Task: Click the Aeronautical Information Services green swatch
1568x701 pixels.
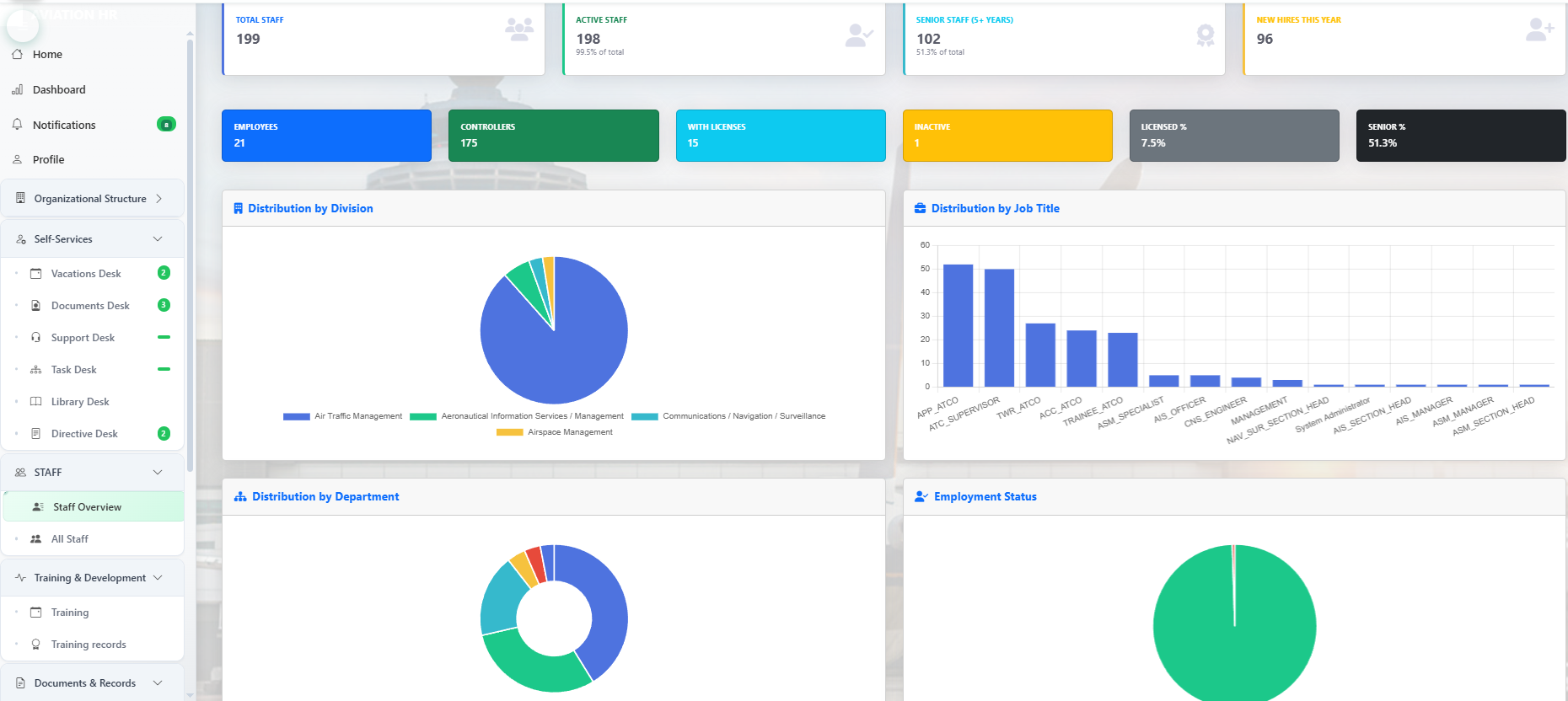Action: [422, 416]
